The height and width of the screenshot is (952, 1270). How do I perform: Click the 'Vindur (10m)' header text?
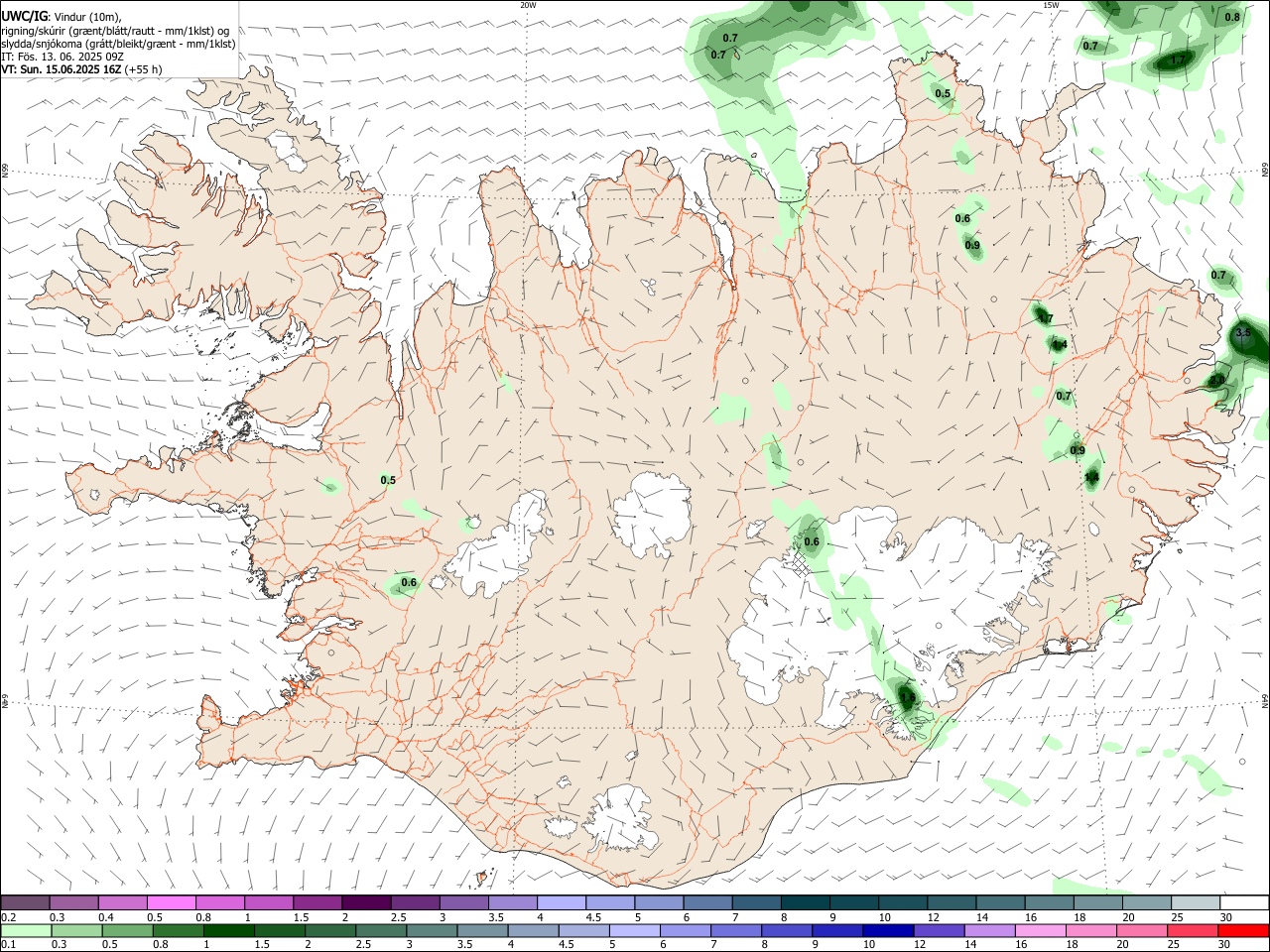click(86, 18)
